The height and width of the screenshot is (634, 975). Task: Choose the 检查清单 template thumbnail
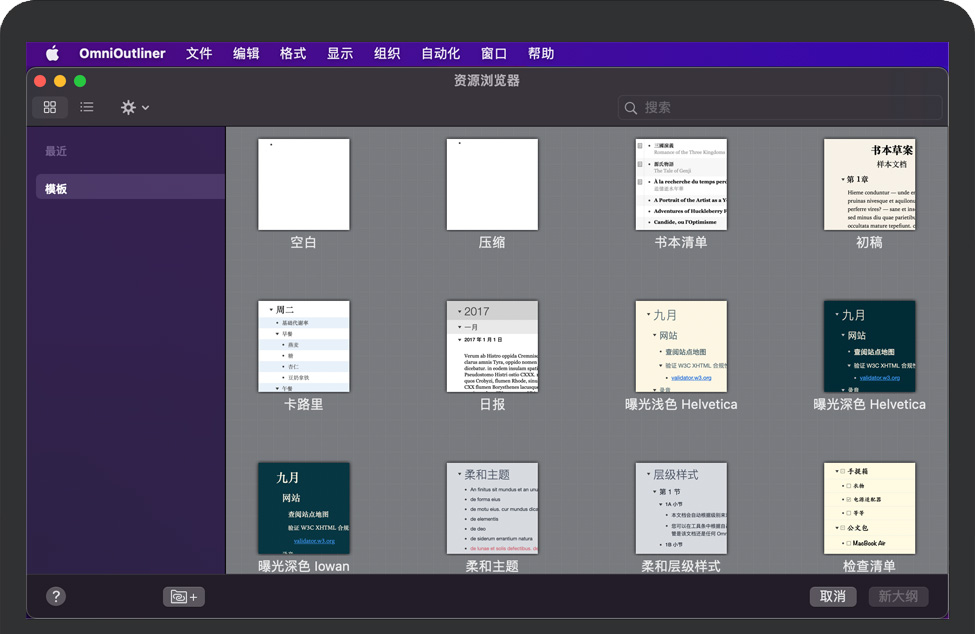(869, 508)
